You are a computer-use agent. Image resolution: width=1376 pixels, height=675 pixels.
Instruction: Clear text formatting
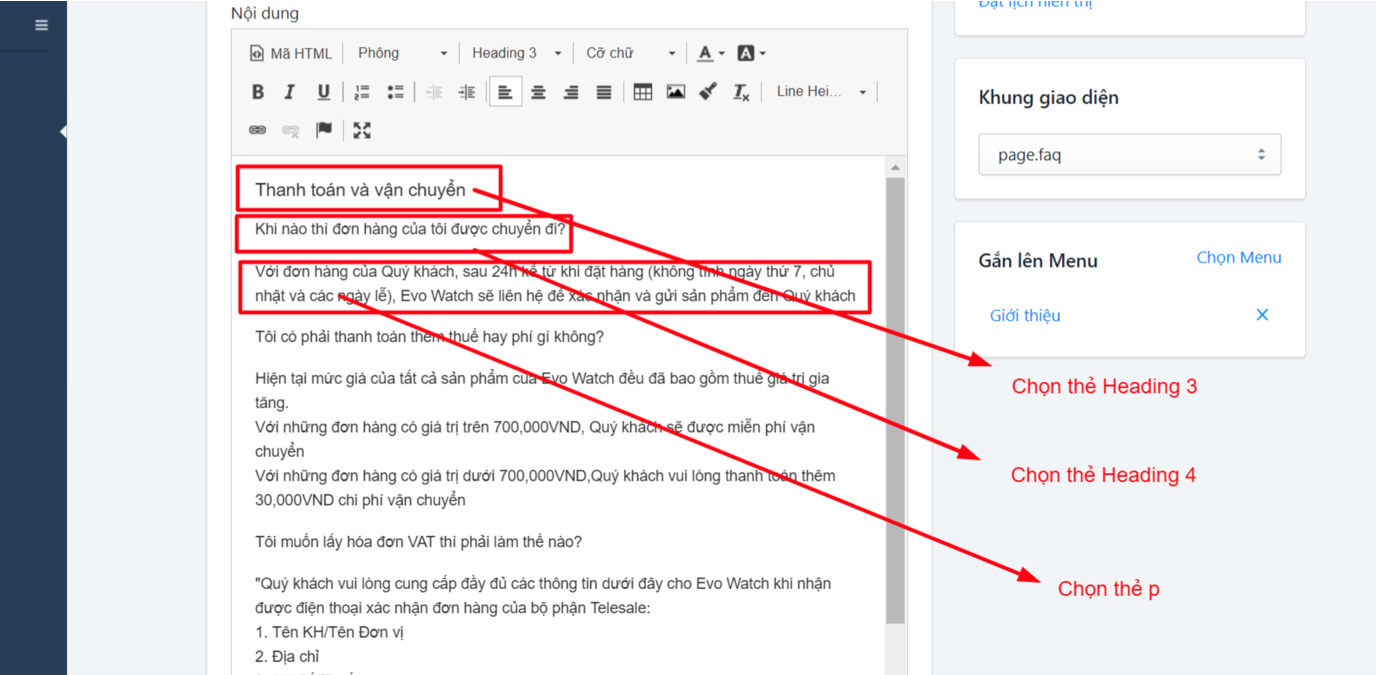pos(741,92)
